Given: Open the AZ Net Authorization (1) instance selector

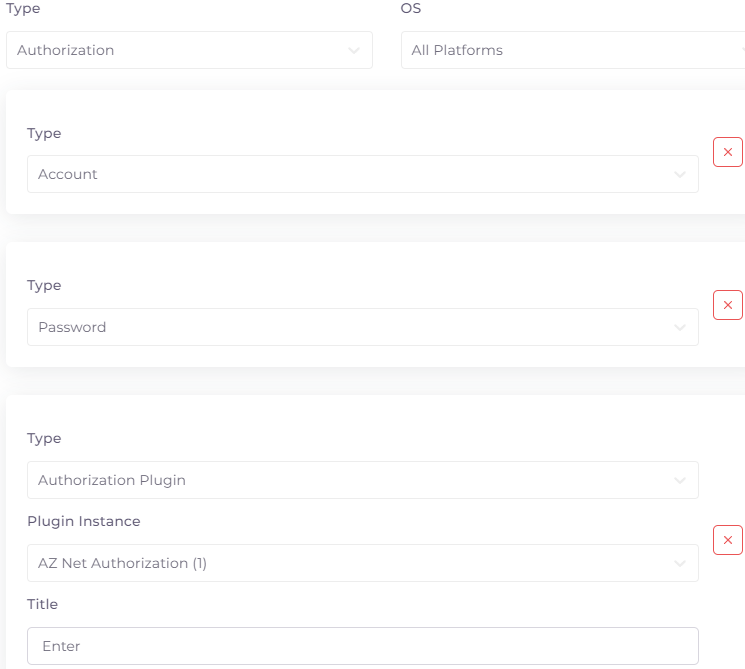Looking at the screenshot, I should [363, 563].
